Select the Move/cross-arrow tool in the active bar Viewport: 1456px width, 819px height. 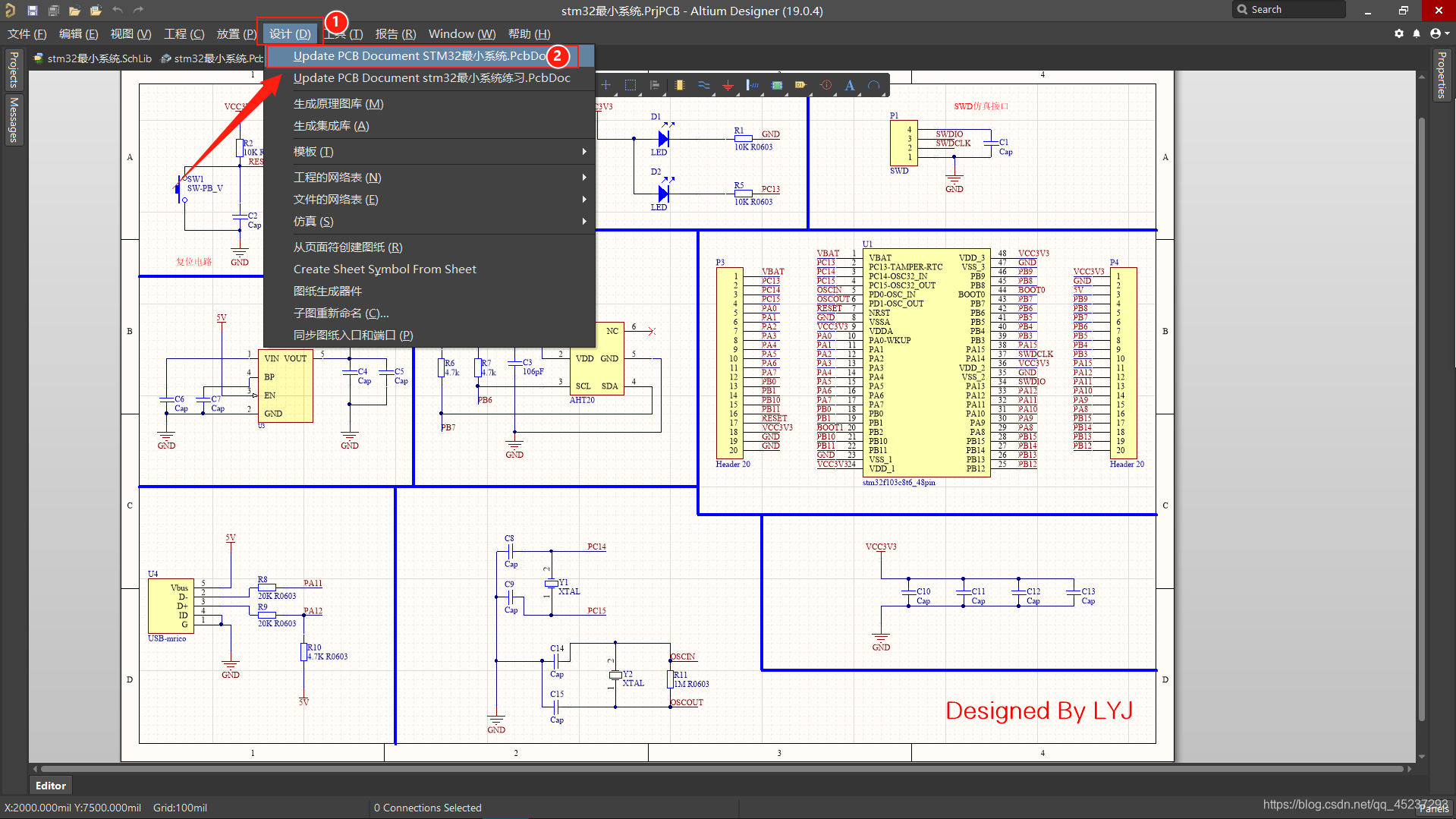pos(606,85)
